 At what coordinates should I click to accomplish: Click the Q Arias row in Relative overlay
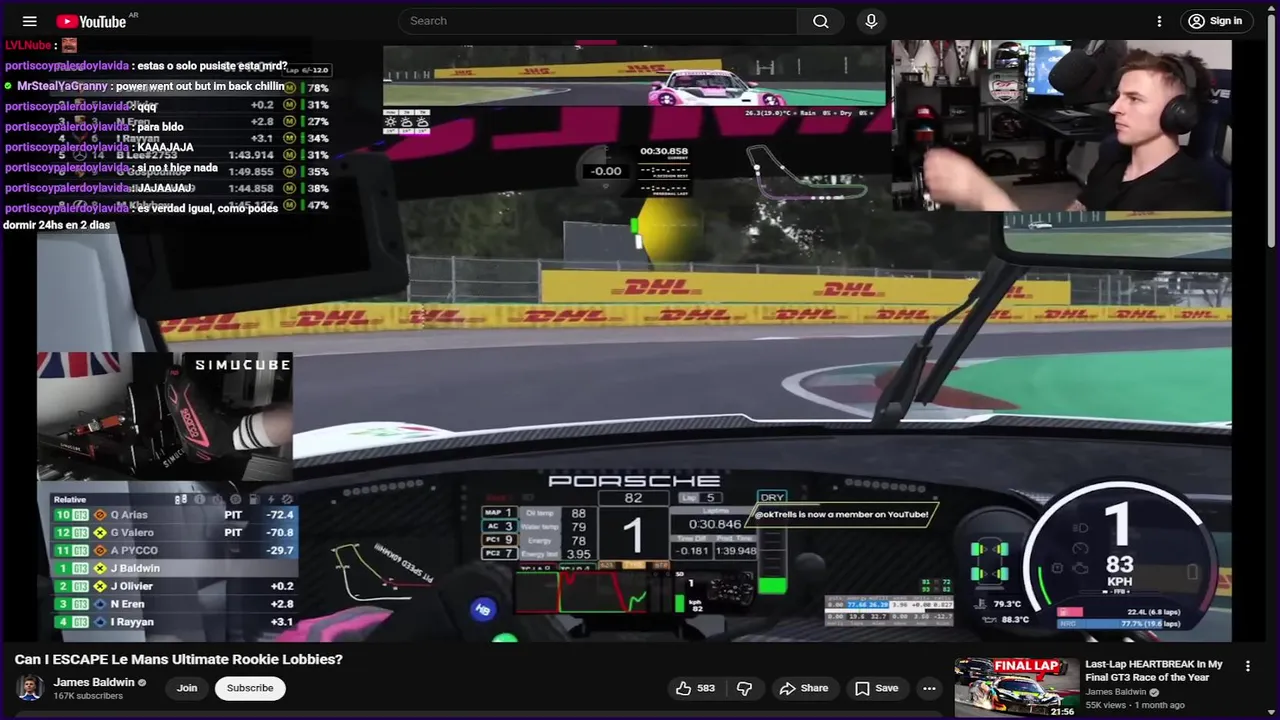point(174,515)
